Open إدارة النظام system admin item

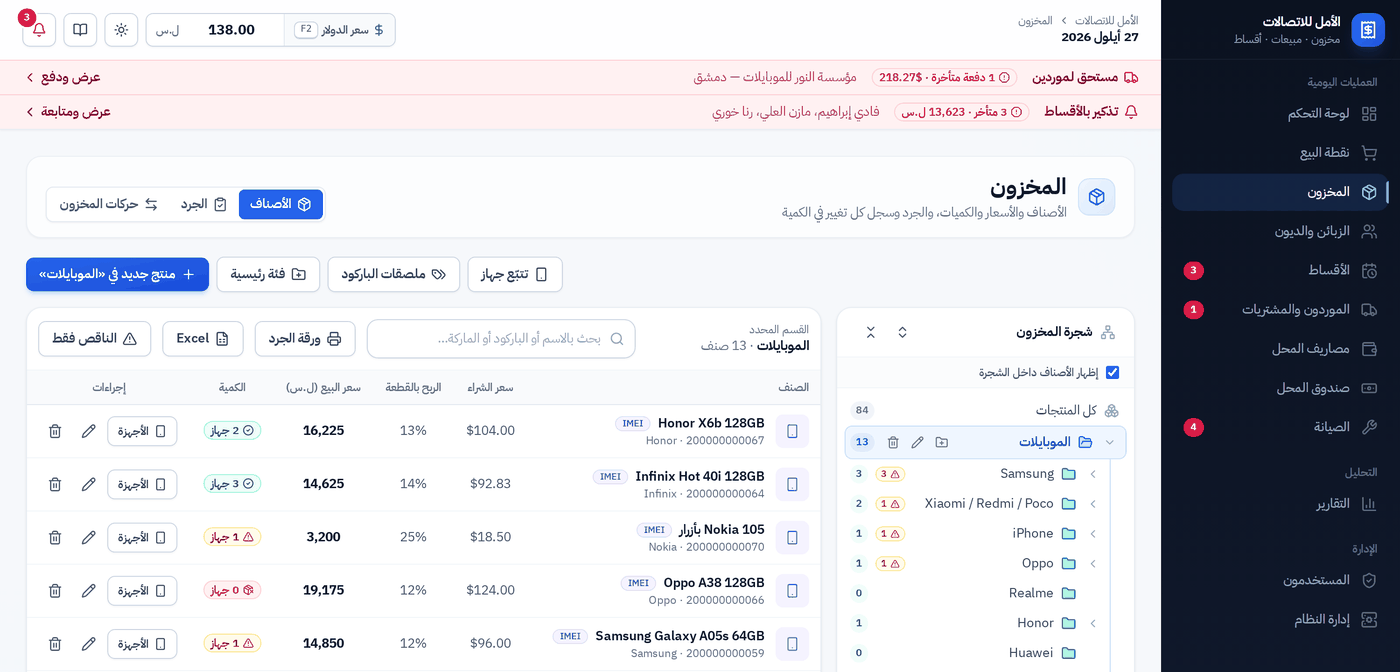pos(1280,620)
